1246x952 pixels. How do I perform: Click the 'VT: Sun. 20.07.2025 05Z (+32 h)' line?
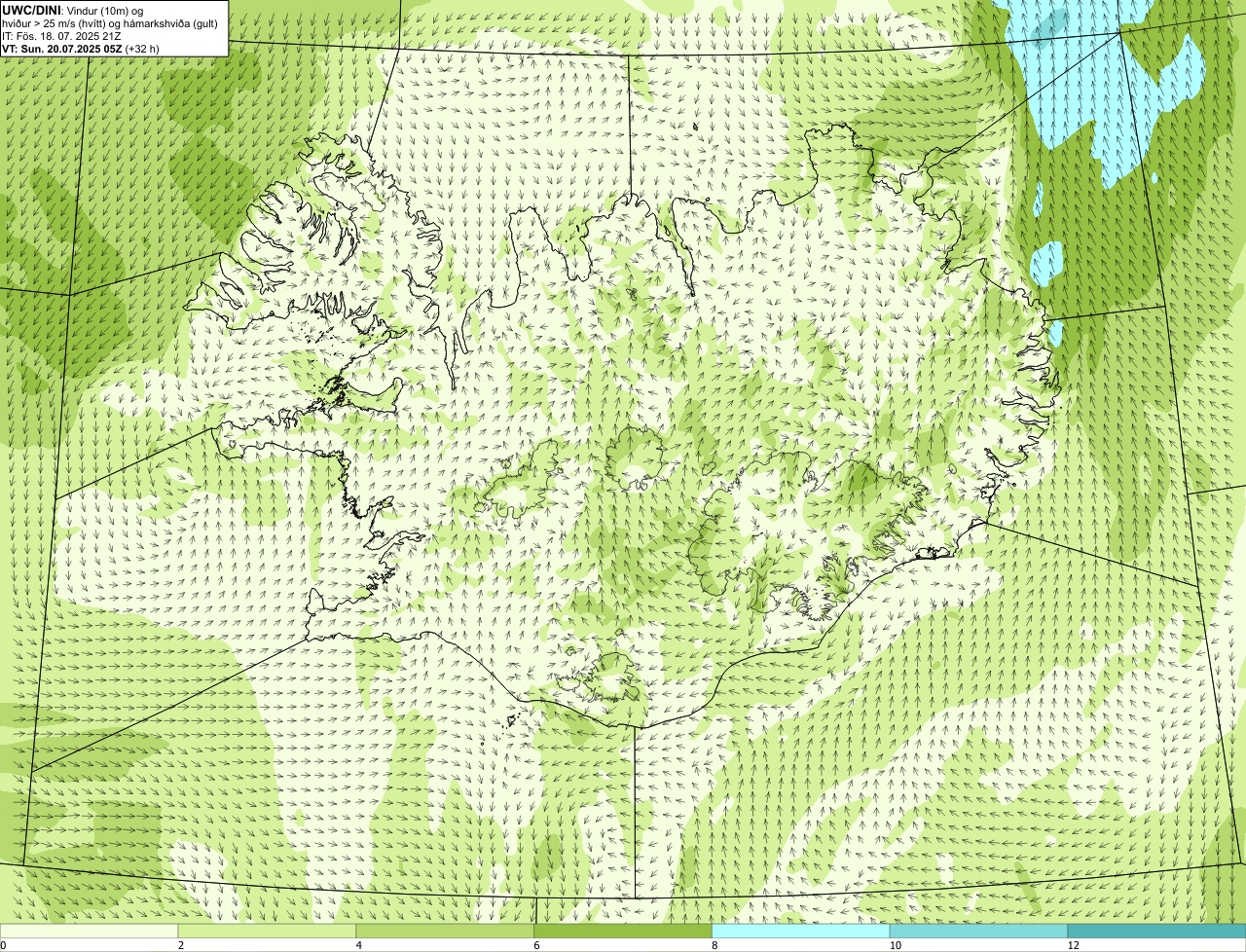click(81, 48)
